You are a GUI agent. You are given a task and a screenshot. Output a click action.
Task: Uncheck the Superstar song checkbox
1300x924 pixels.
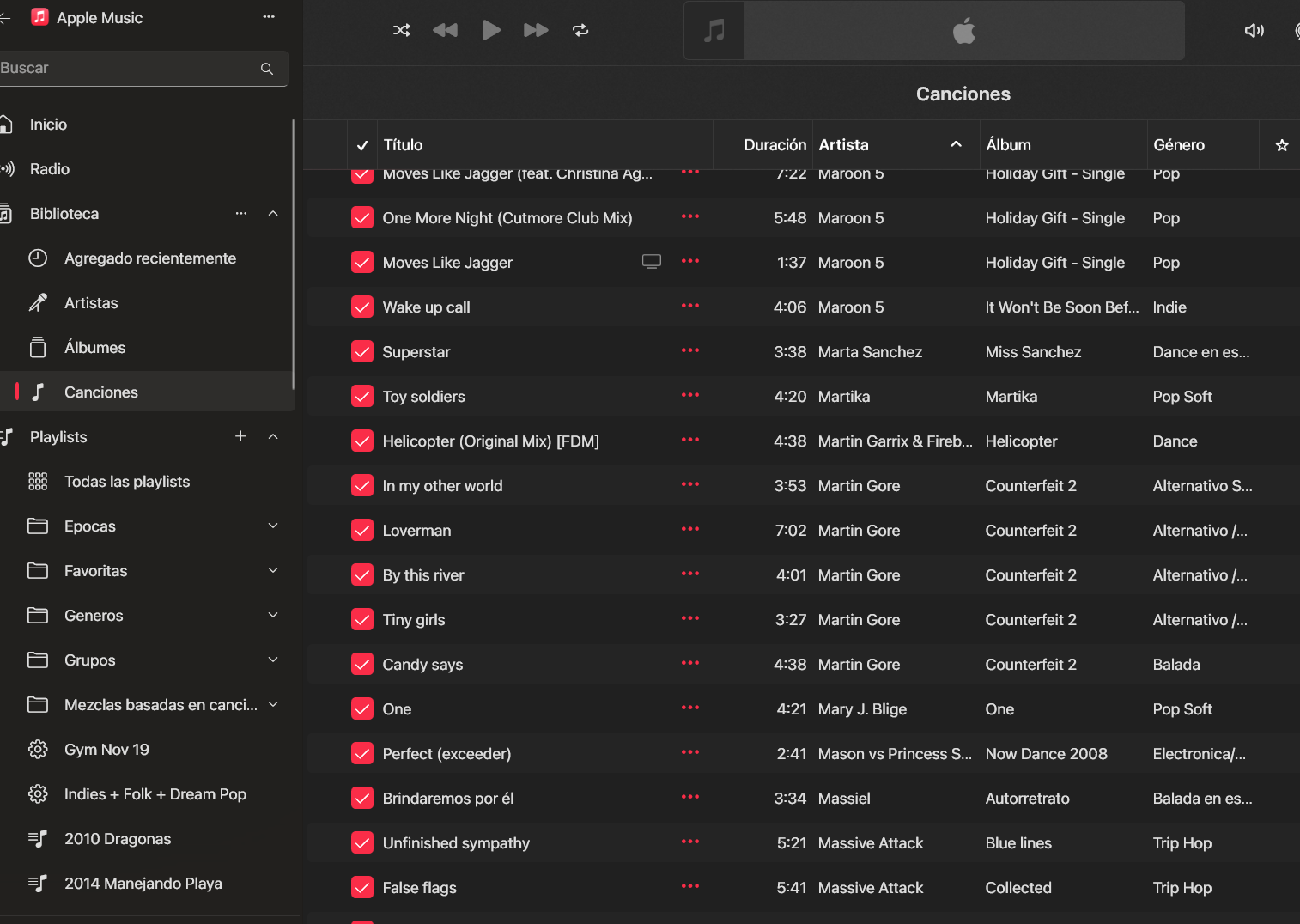click(x=362, y=352)
